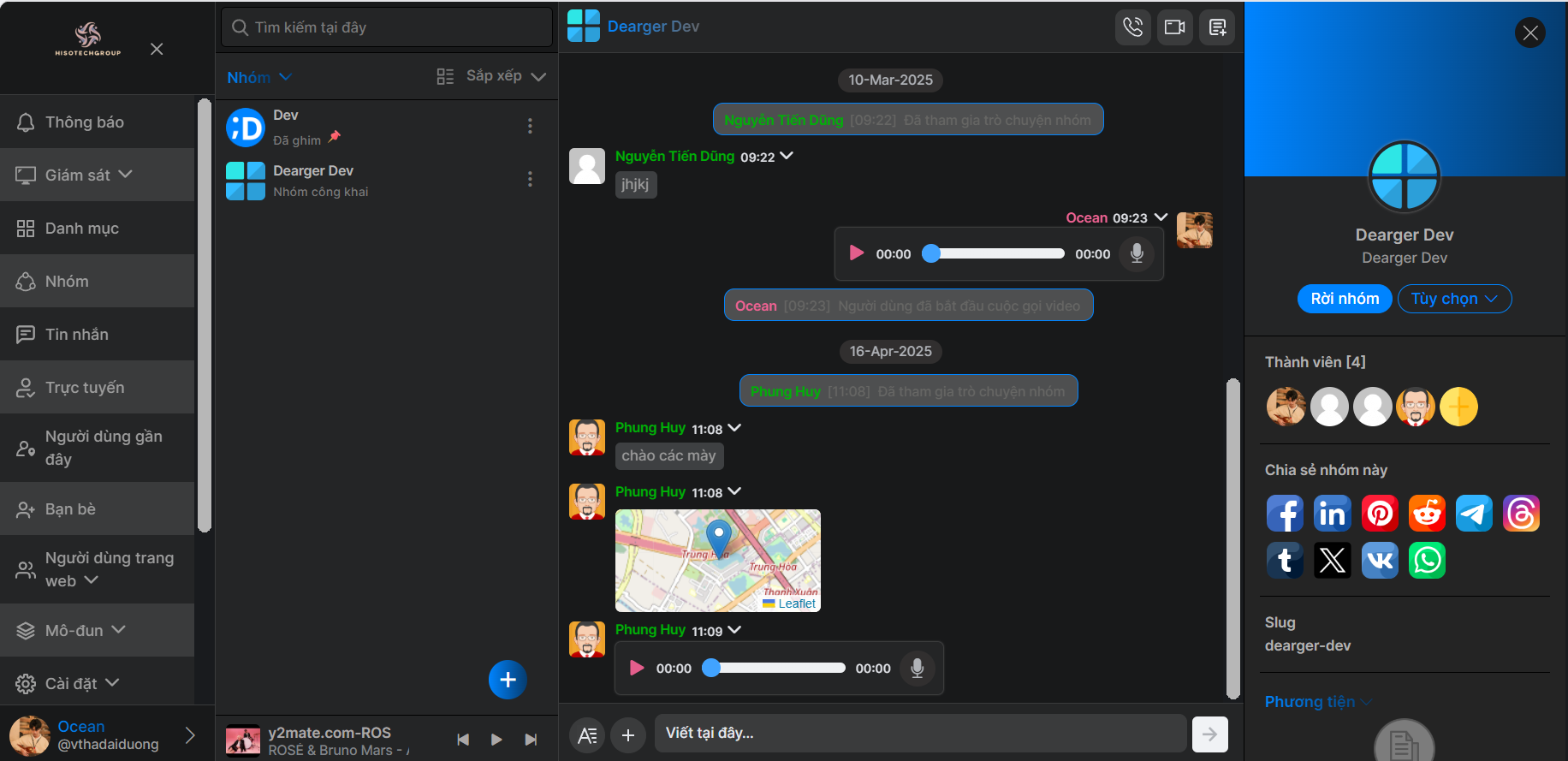
Task: Play the music player track
Action: (x=496, y=740)
